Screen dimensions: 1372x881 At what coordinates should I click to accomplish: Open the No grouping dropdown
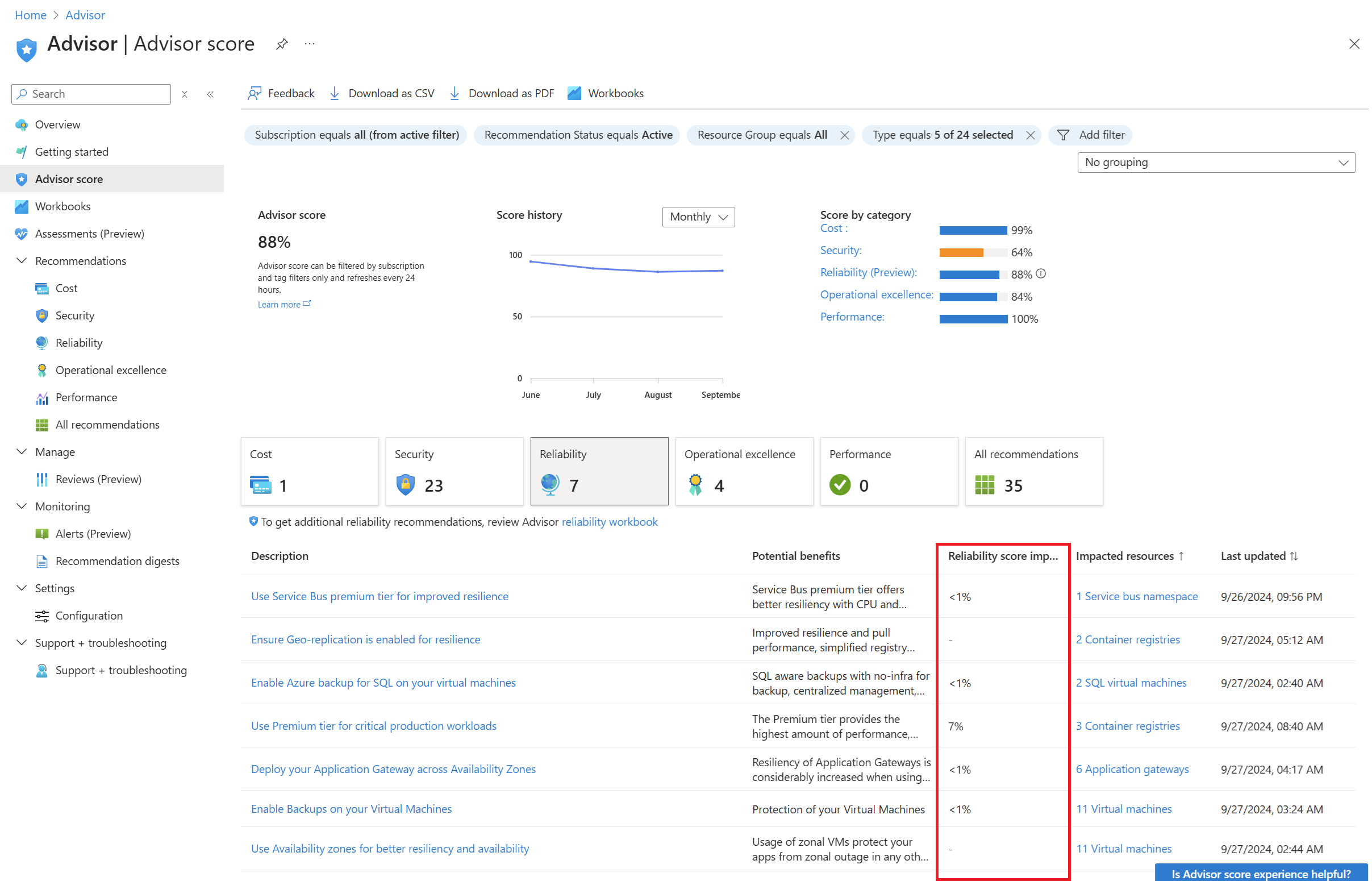pos(1215,163)
